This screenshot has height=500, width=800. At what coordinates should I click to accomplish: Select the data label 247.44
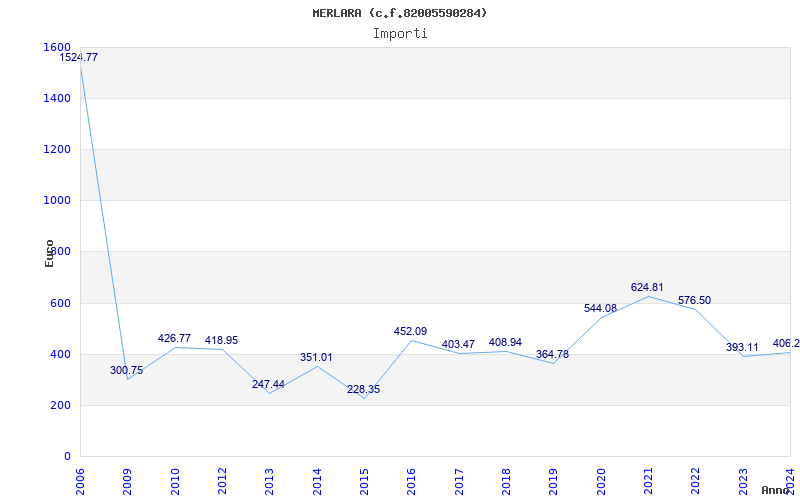click(x=268, y=384)
